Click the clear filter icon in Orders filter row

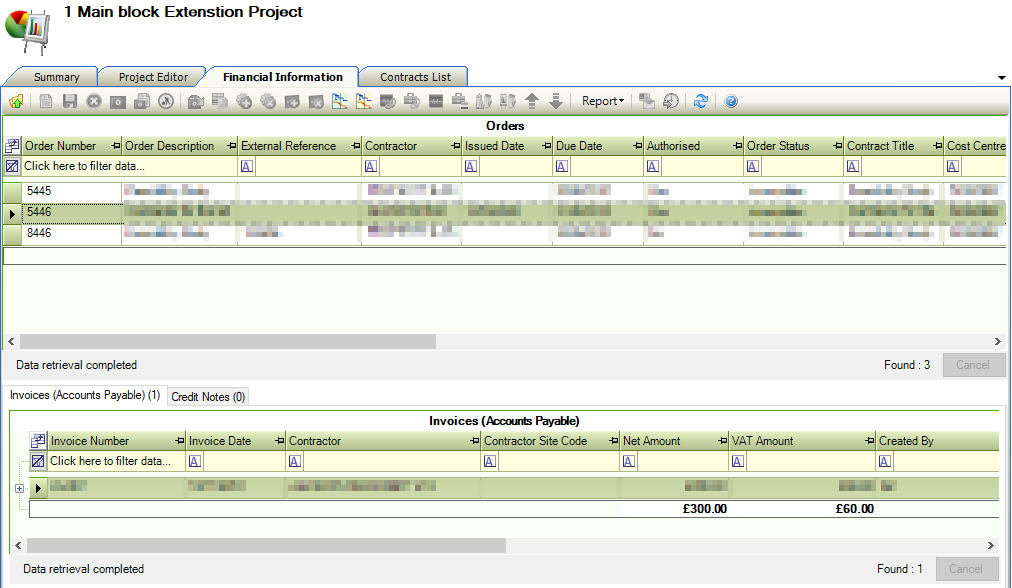[12, 166]
